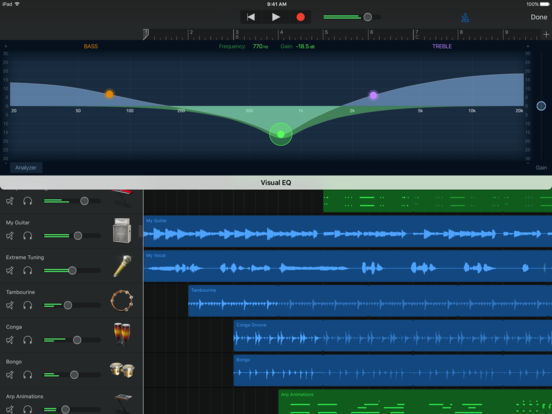Image resolution: width=552 pixels, height=414 pixels.
Task: Mute the Tambourine track
Action: [x=10, y=305]
